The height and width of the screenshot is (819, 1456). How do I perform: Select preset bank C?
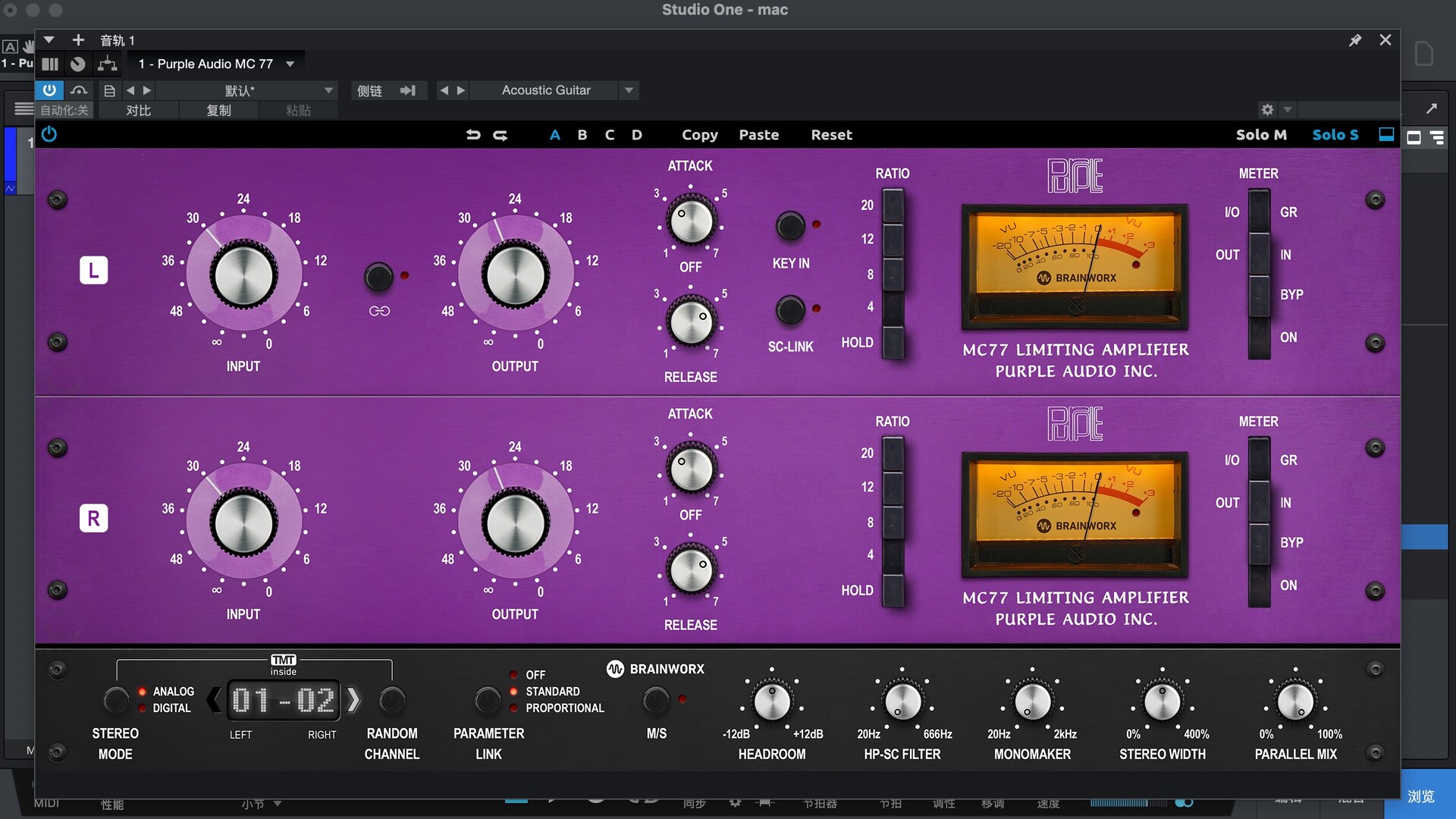click(x=610, y=135)
